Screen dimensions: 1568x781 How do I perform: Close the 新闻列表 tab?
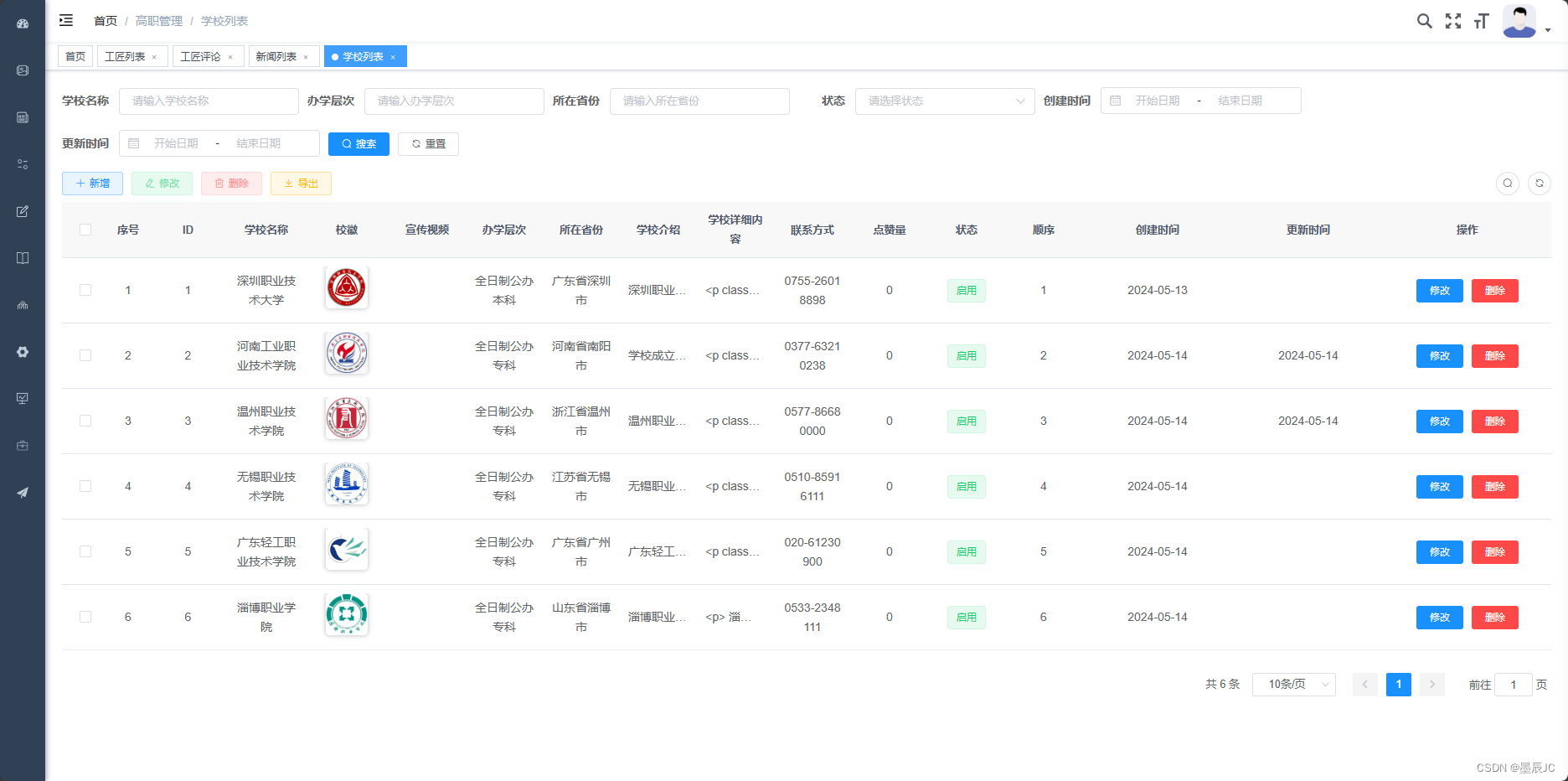(306, 57)
